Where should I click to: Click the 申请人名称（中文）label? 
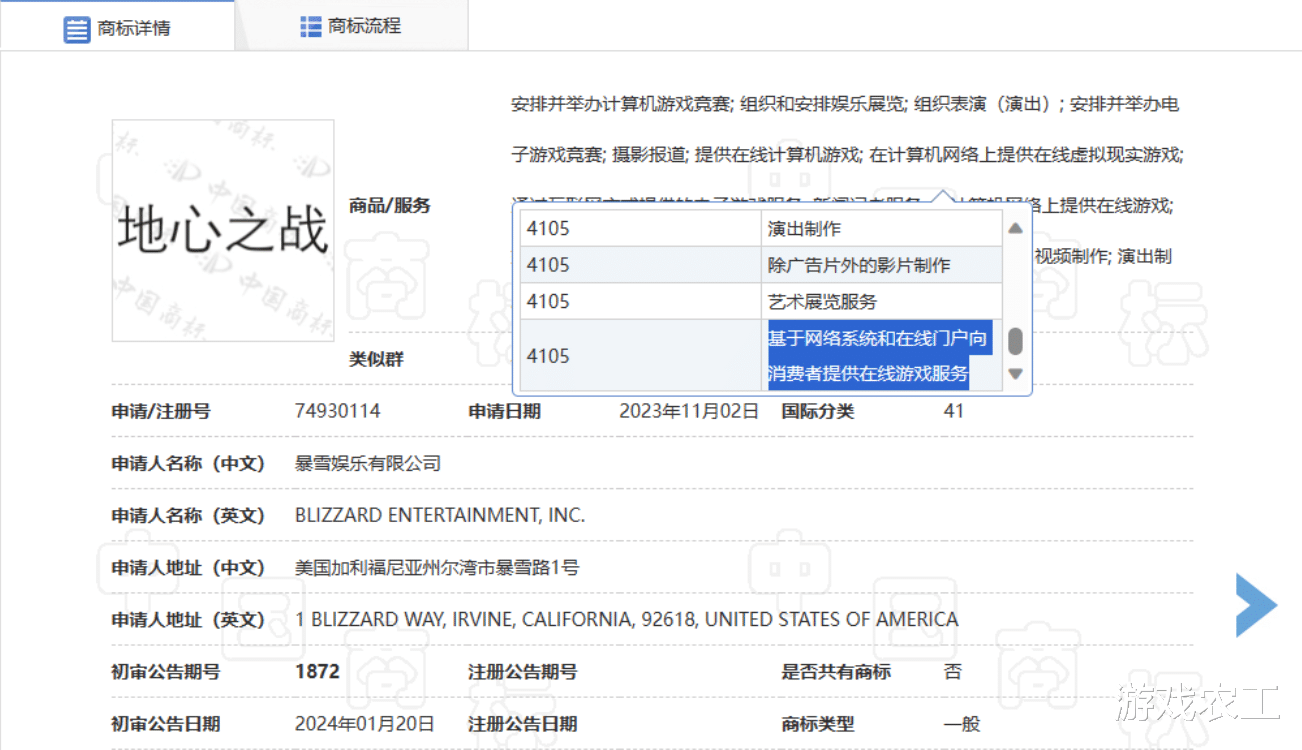click(188, 463)
